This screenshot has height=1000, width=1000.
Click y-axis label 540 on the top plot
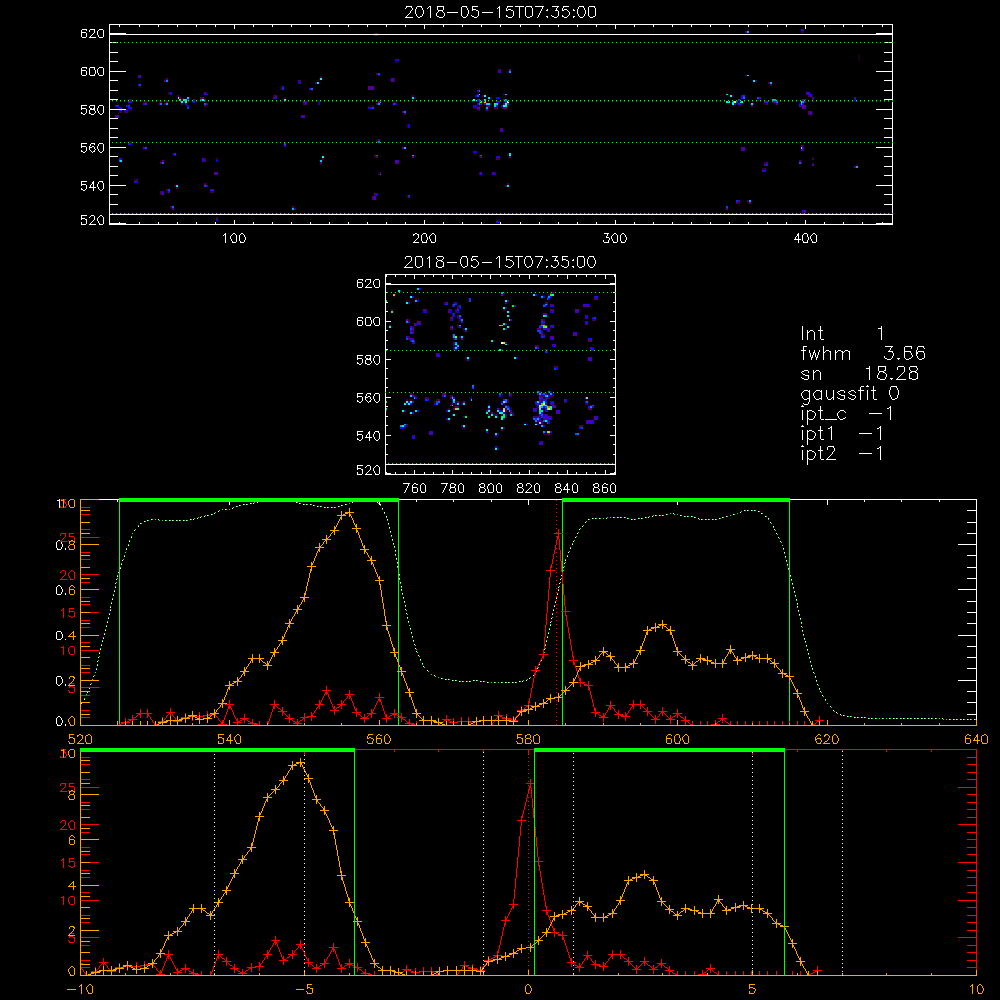(x=92, y=186)
